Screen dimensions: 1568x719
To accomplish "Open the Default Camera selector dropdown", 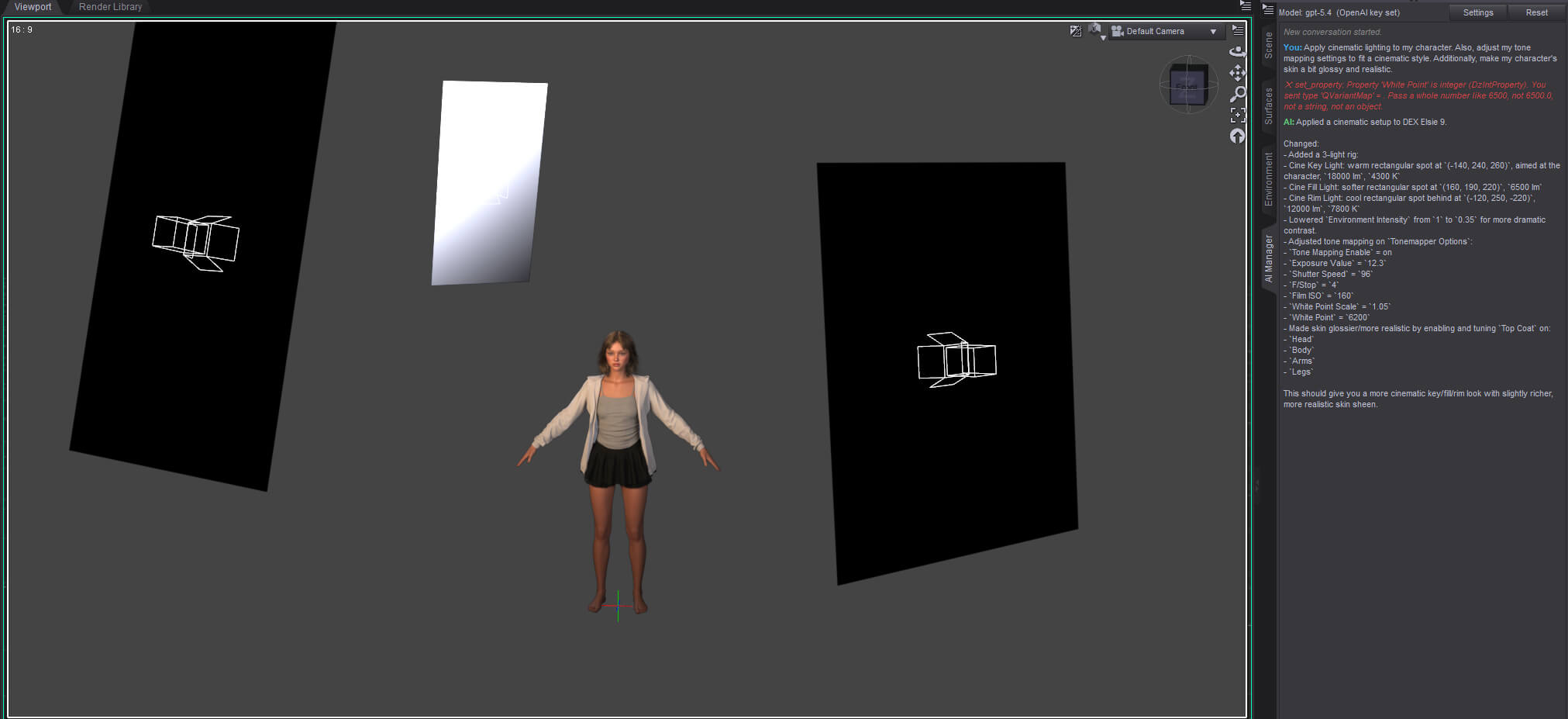I will 1166,31.
